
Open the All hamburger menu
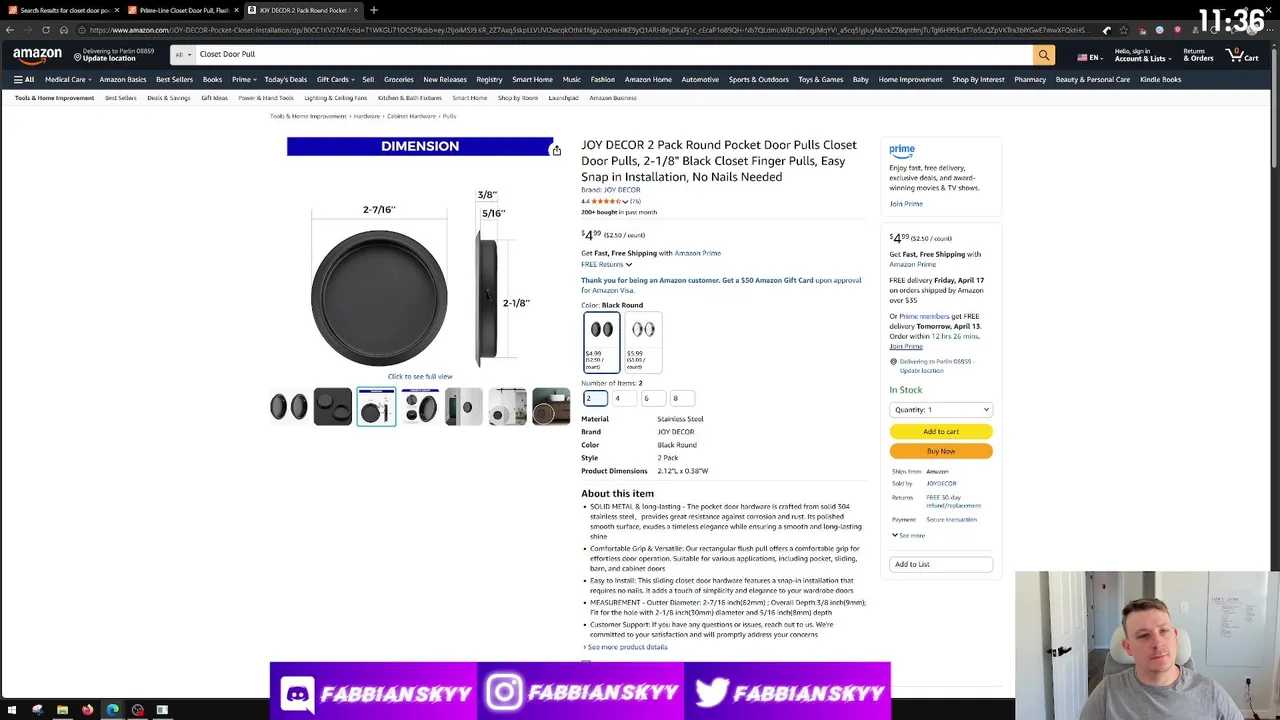pyautogui.click(x=24, y=79)
